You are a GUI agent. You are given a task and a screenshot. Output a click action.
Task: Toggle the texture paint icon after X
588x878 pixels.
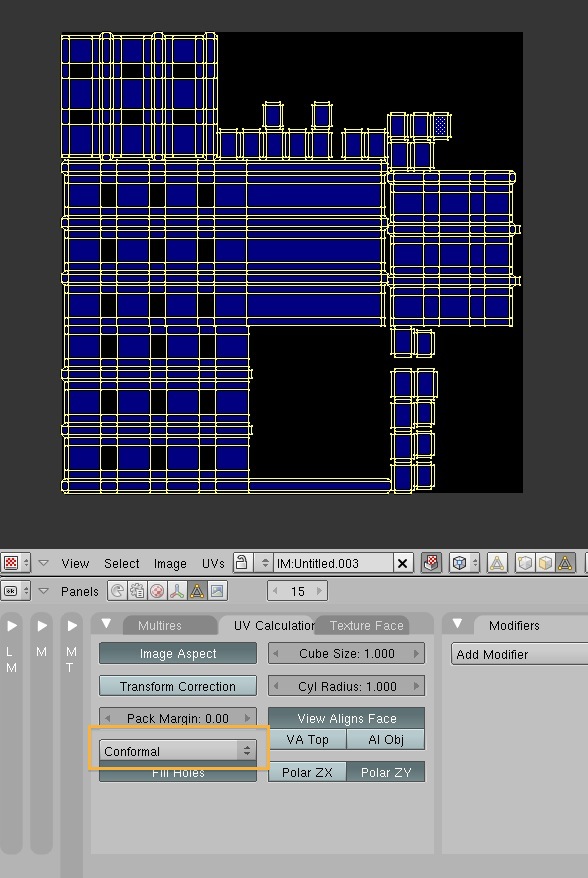(431, 563)
